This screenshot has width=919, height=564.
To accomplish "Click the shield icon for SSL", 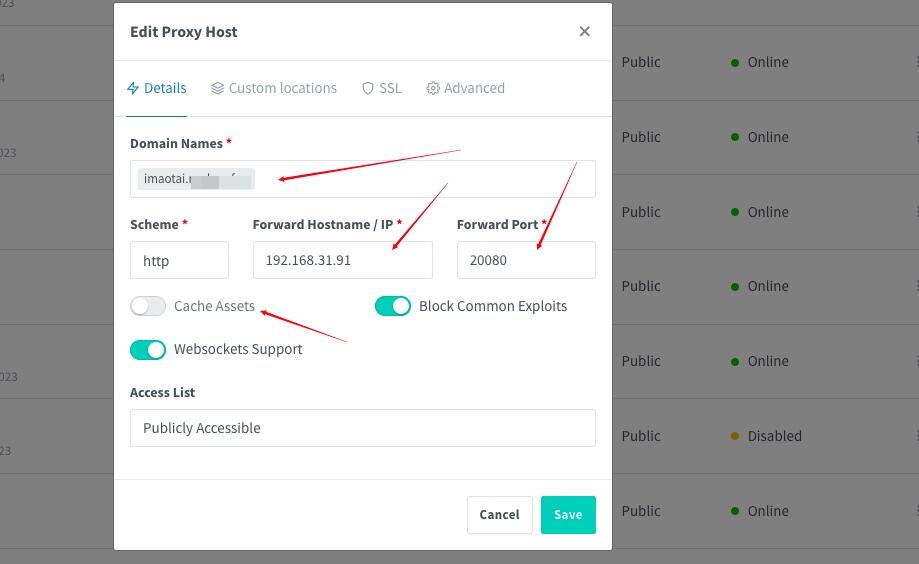I will tap(367, 88).
